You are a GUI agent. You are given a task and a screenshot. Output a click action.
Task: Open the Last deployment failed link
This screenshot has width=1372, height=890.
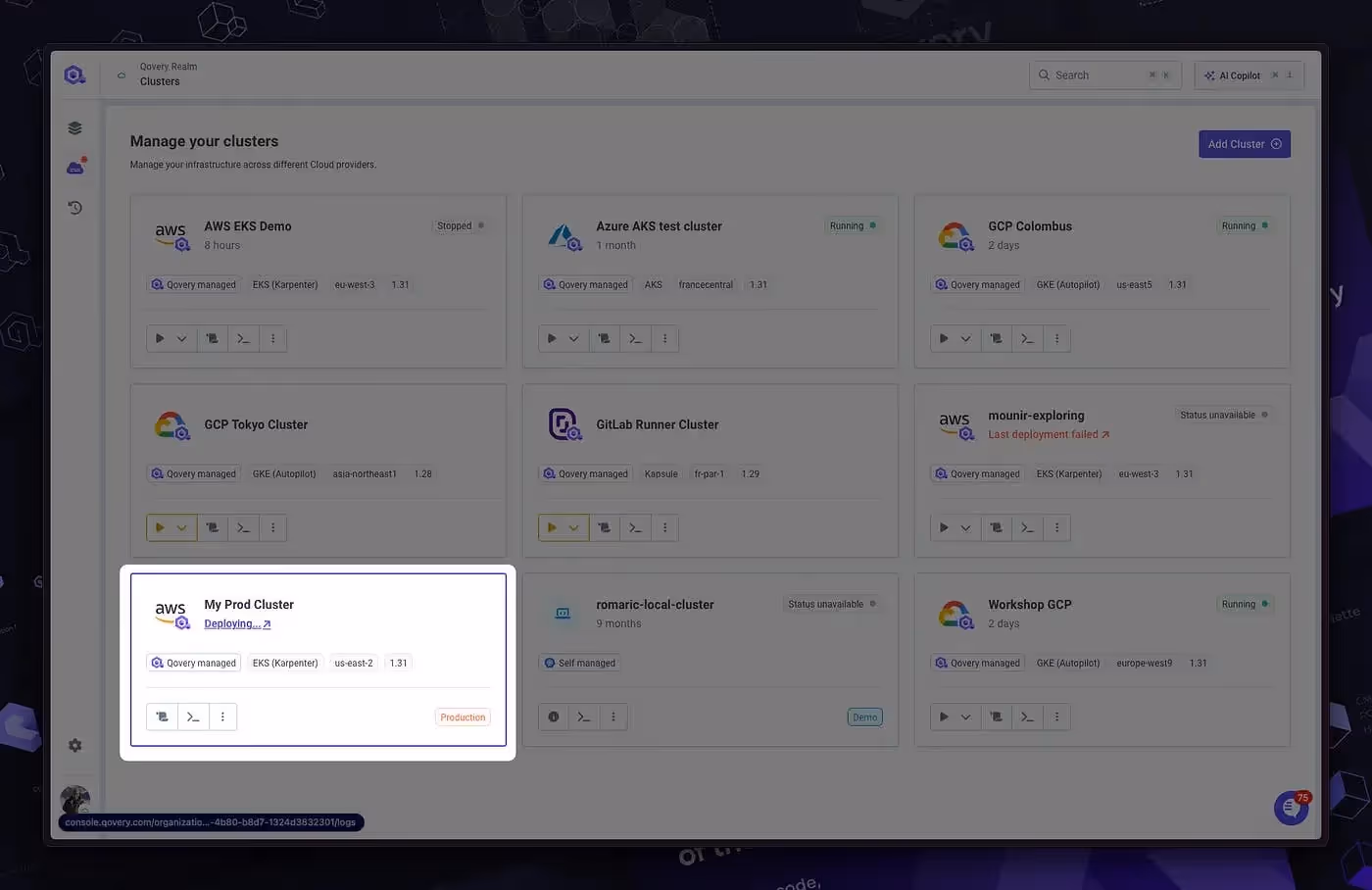click(1044, 433)
